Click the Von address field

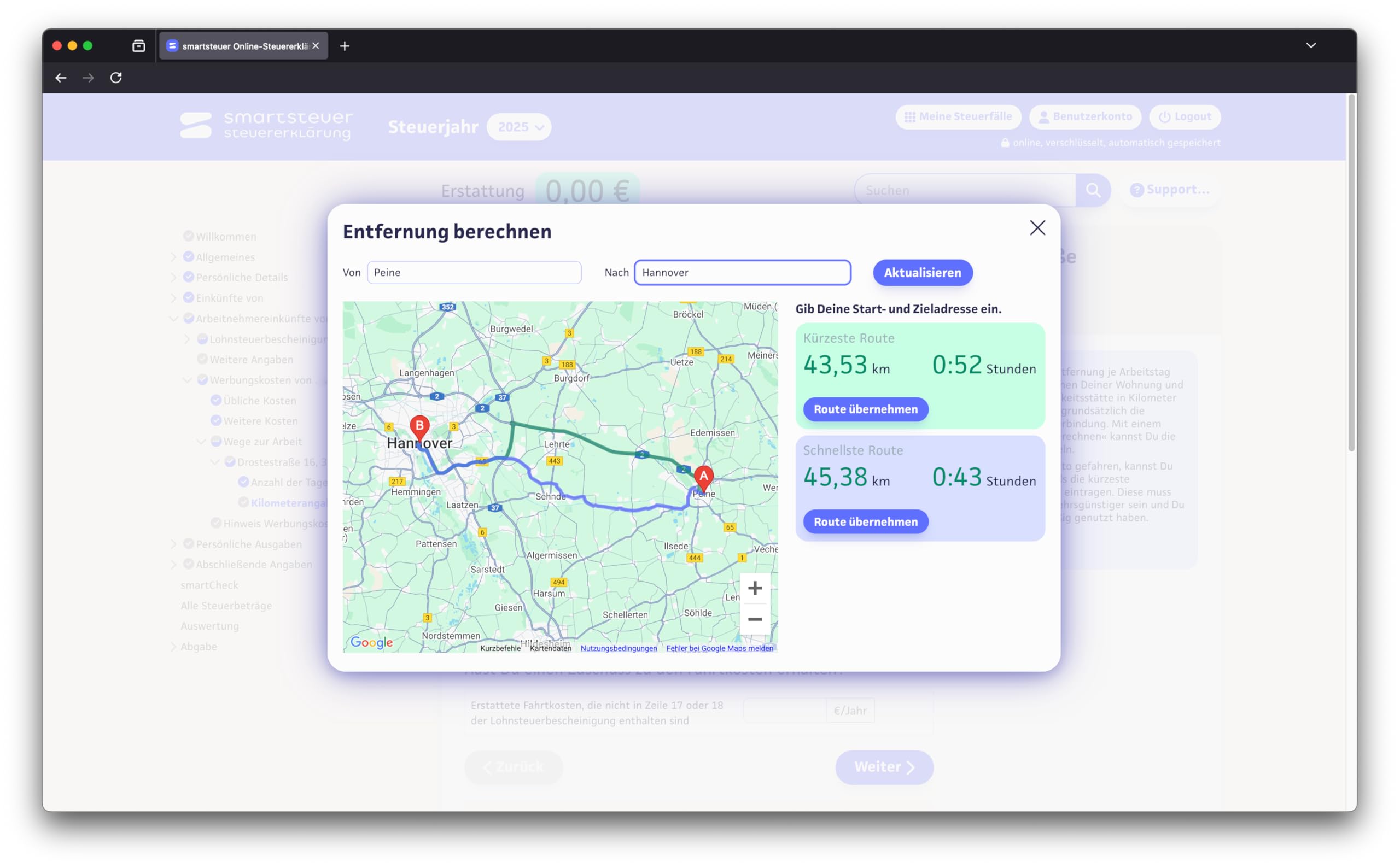tap(474, 272)
